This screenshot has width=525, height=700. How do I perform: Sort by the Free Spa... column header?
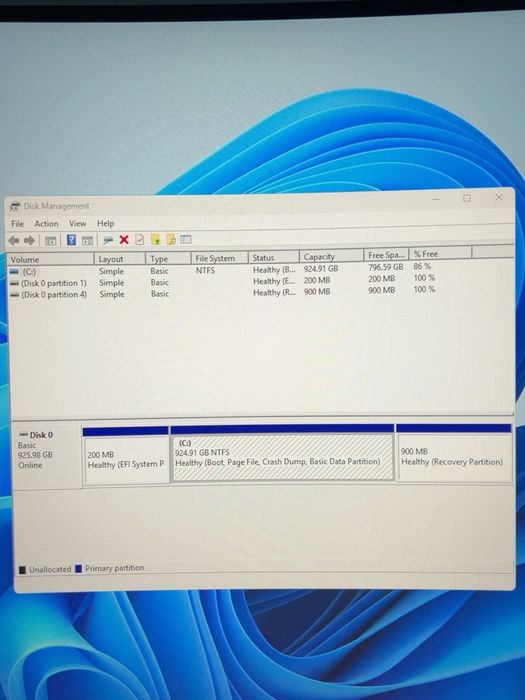pos(386,255)
